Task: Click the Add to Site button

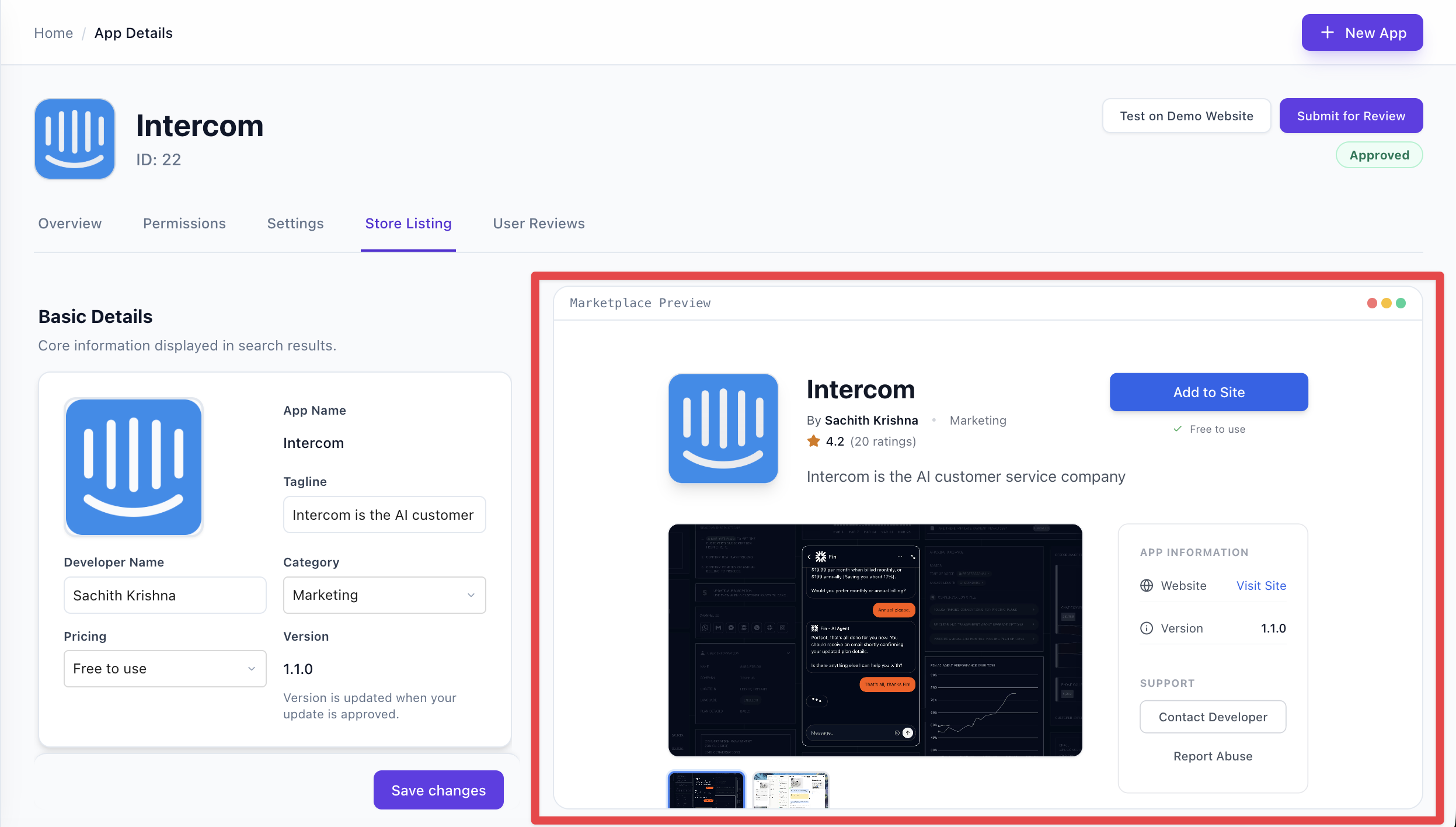Action: pos(1208,392)
